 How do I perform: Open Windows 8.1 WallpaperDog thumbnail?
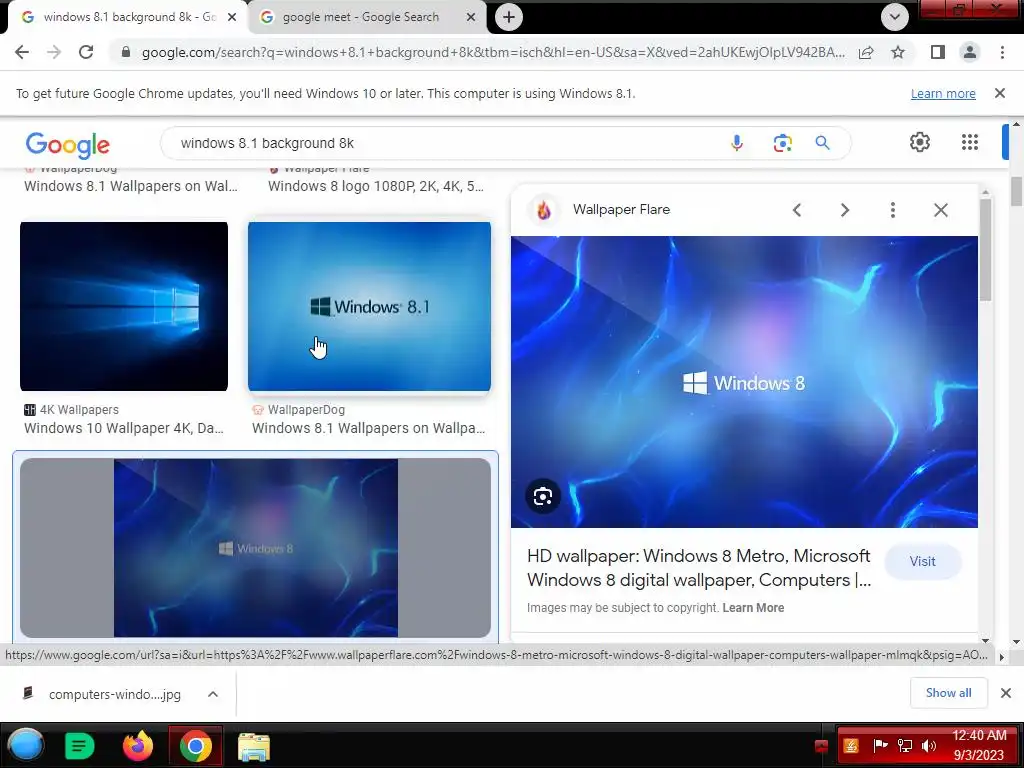[x=369, y=306]
